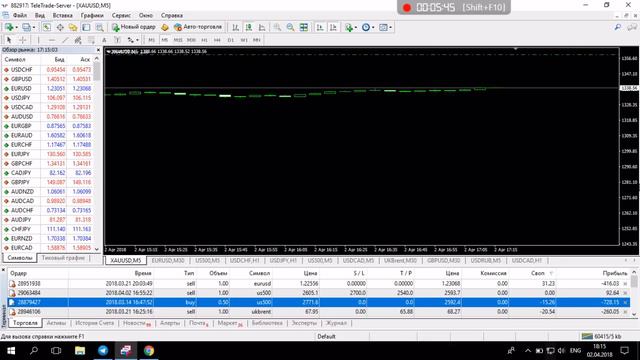Viewport: 640px width, 360px height.
Task: Expand the Templates dropdown arrow
Action: click(391, 27)
